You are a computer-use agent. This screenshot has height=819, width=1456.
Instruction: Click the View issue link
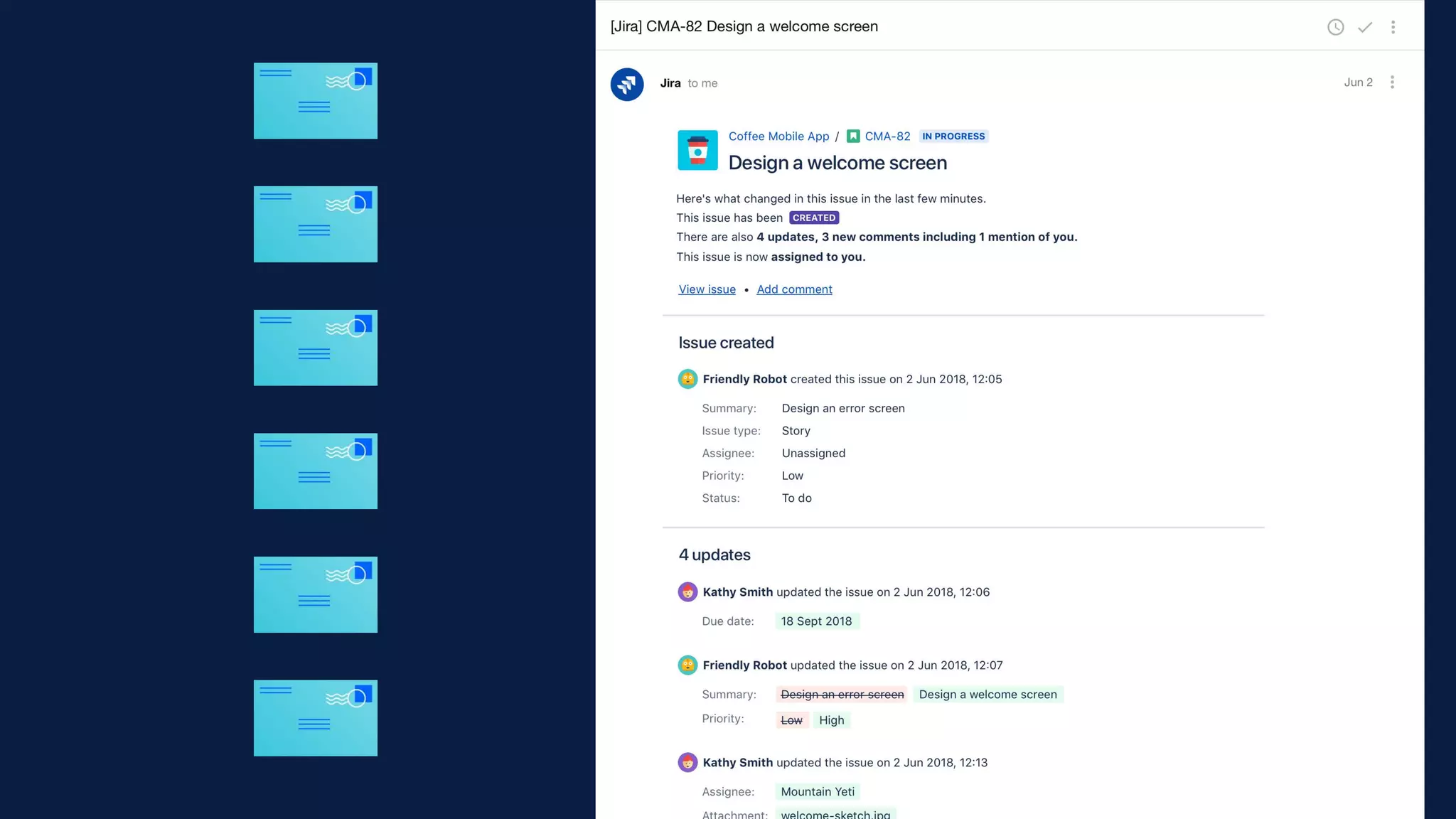(707, 289)
